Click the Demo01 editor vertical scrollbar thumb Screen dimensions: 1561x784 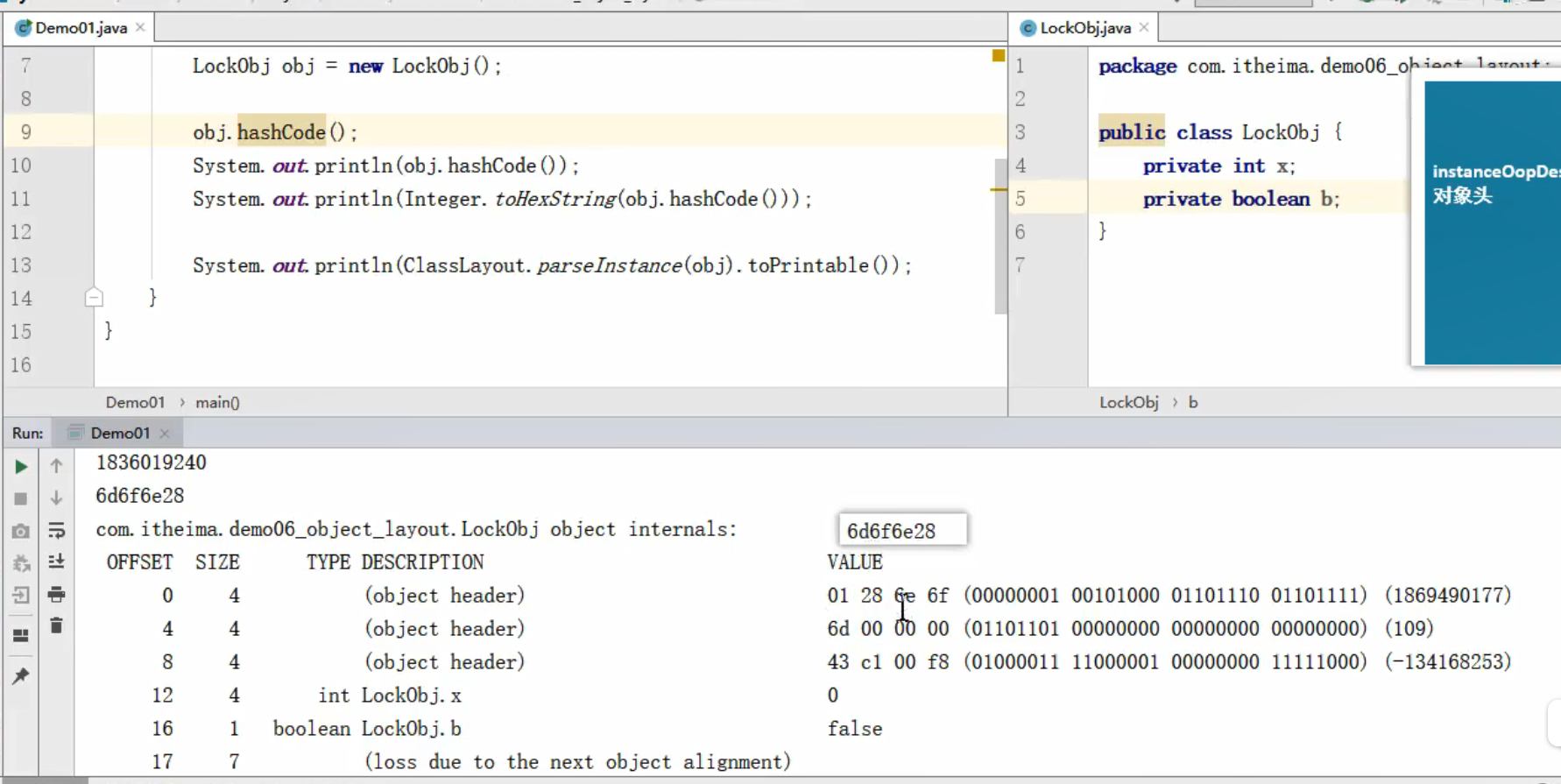tap(1000, 236)
